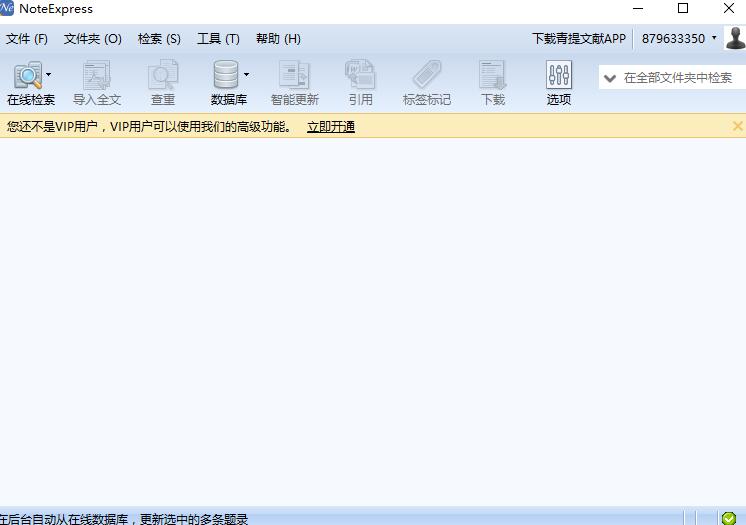
Task: Open the 检索 (S) menu
Action: [x=159, y=39]
